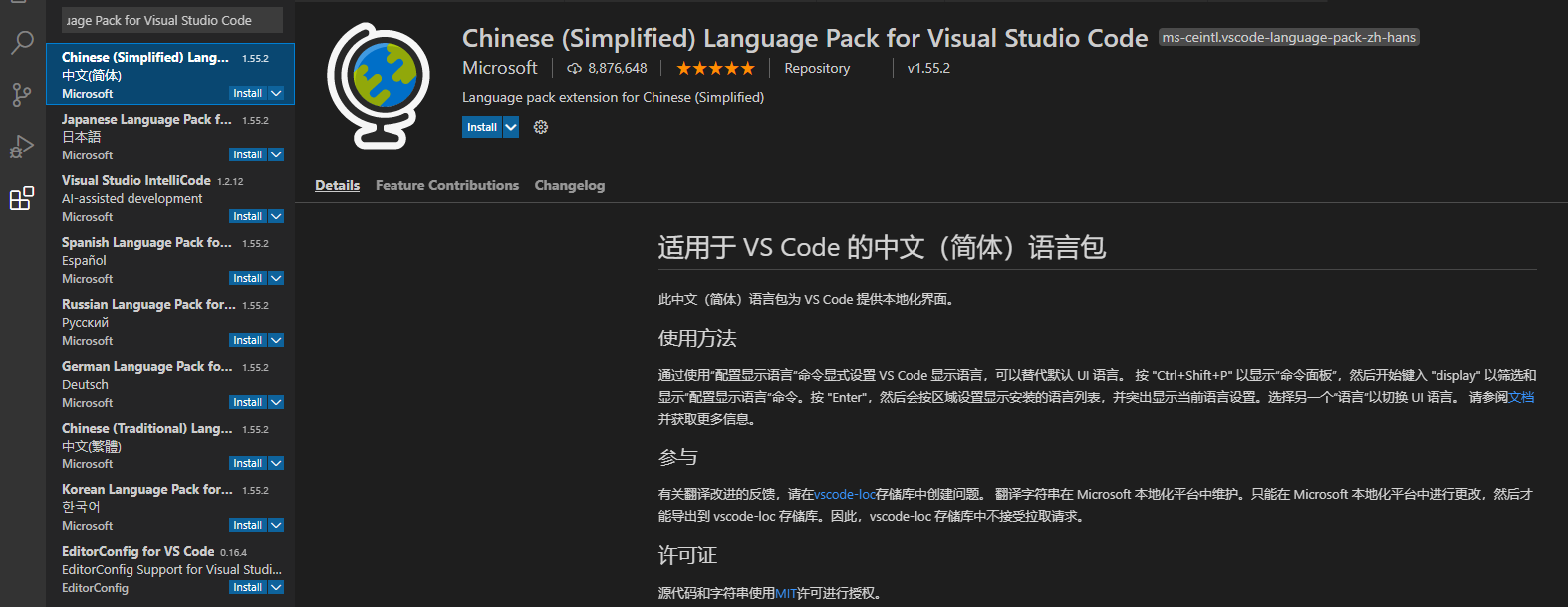Select German Language Pack list entry
Viewport: 1568px width, 607px height.
point(170,383)
